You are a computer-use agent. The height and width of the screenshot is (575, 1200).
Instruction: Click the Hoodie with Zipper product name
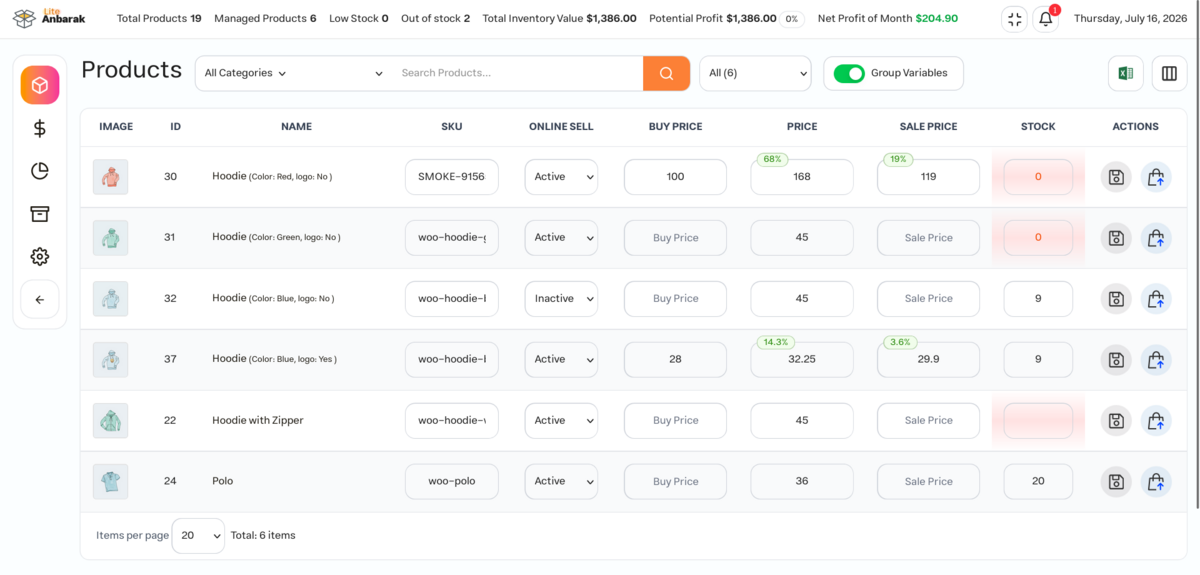258,421
